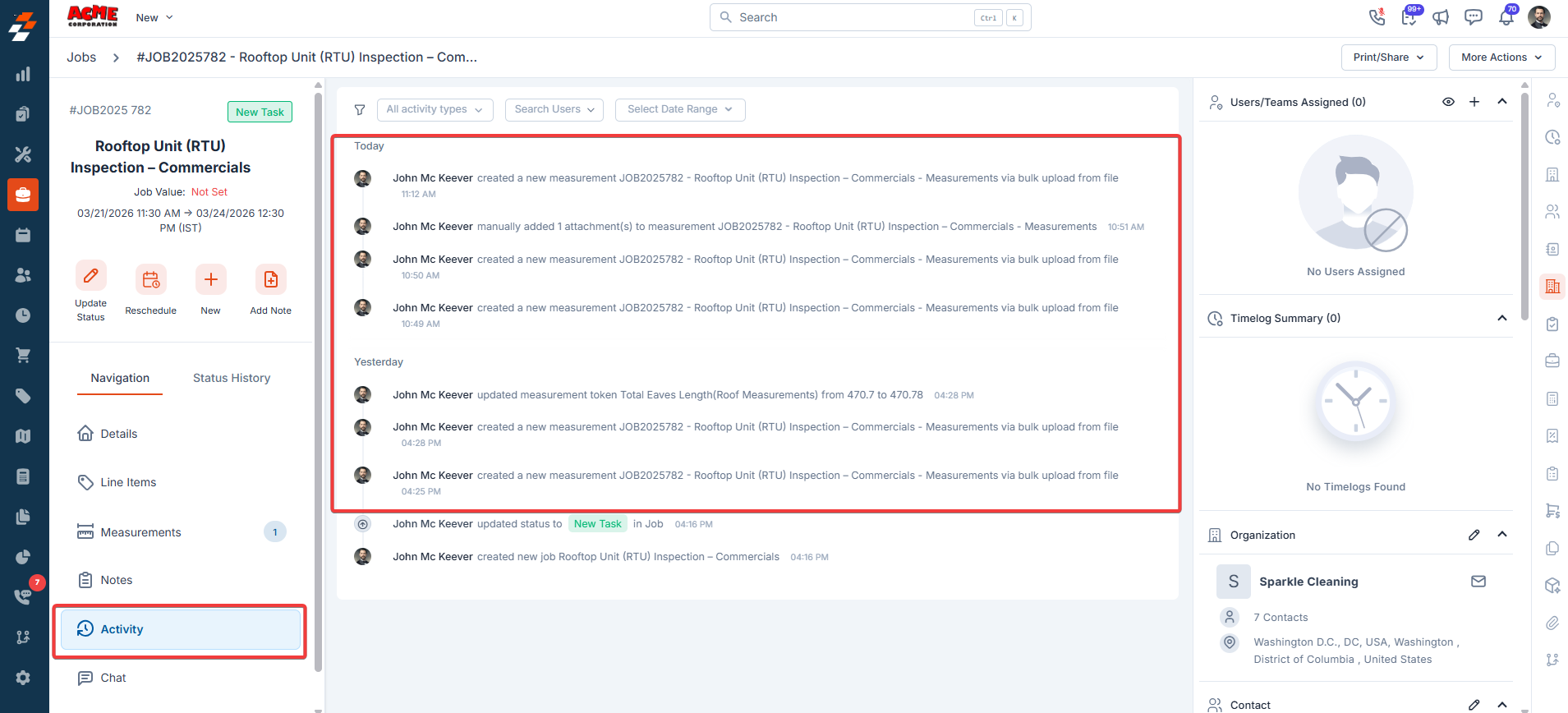The width and height of the screenshot is (1568, 713).
Task: Toggle visibility eye for Users/Teams Assigned
Action: pyautogui.click(x=1448, y=102)
